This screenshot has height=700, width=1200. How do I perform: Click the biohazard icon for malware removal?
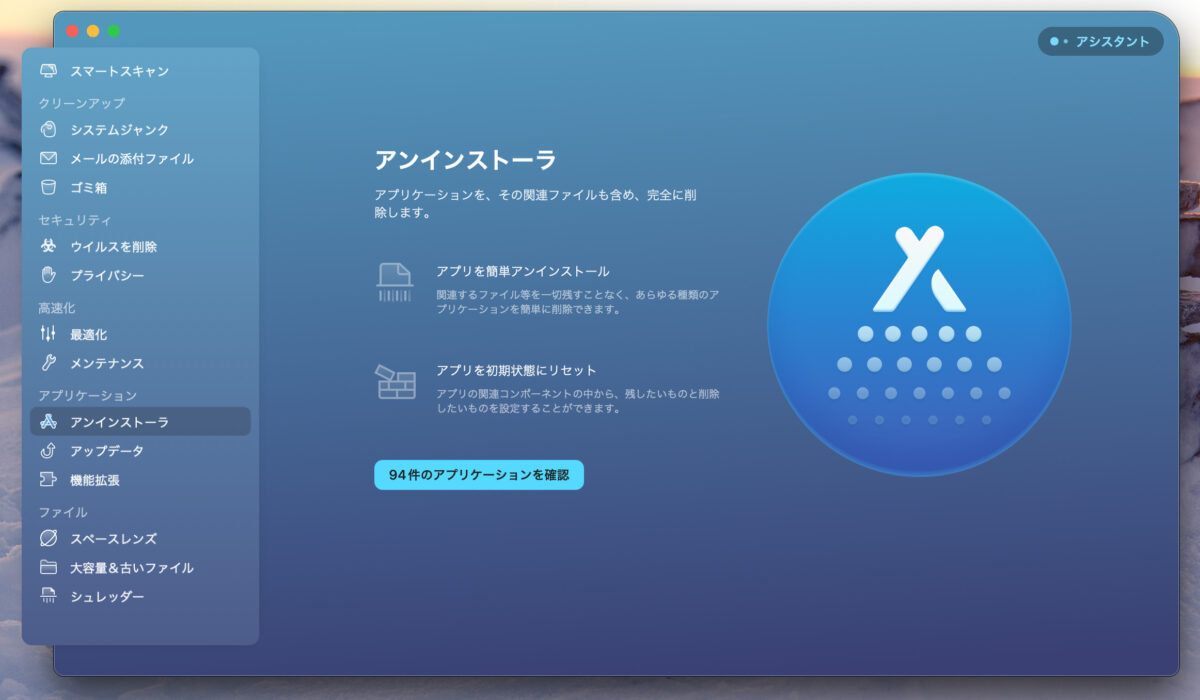point(48,246)
